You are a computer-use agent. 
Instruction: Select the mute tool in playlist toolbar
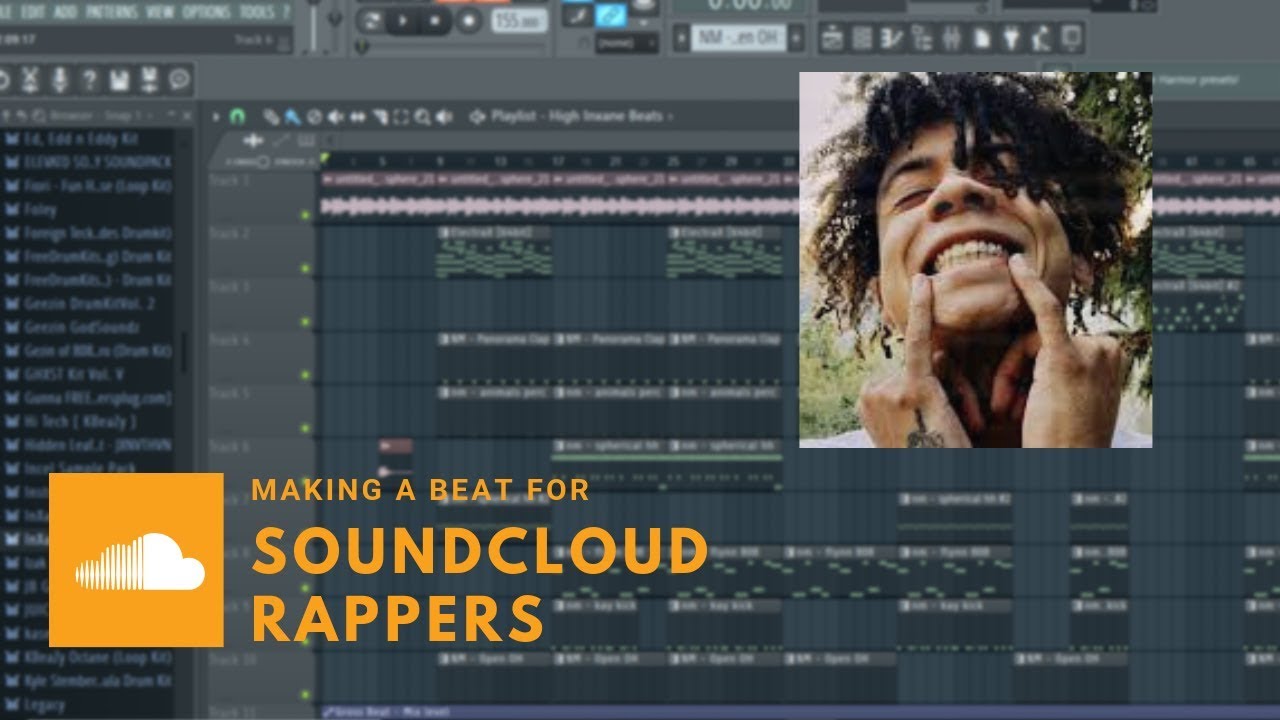click(335, 116)
